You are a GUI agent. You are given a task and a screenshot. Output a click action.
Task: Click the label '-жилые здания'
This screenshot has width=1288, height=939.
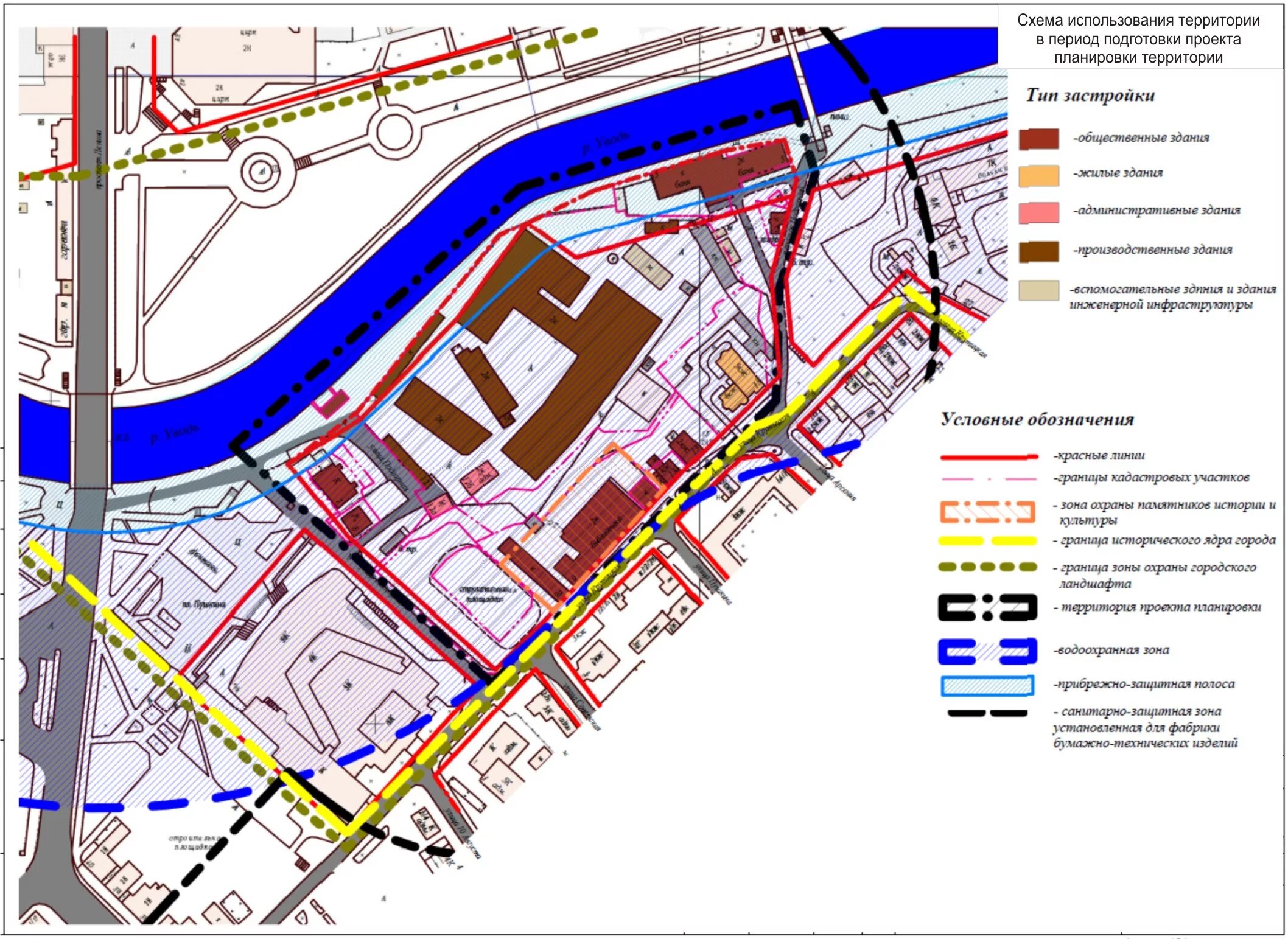pos(1118,173)
